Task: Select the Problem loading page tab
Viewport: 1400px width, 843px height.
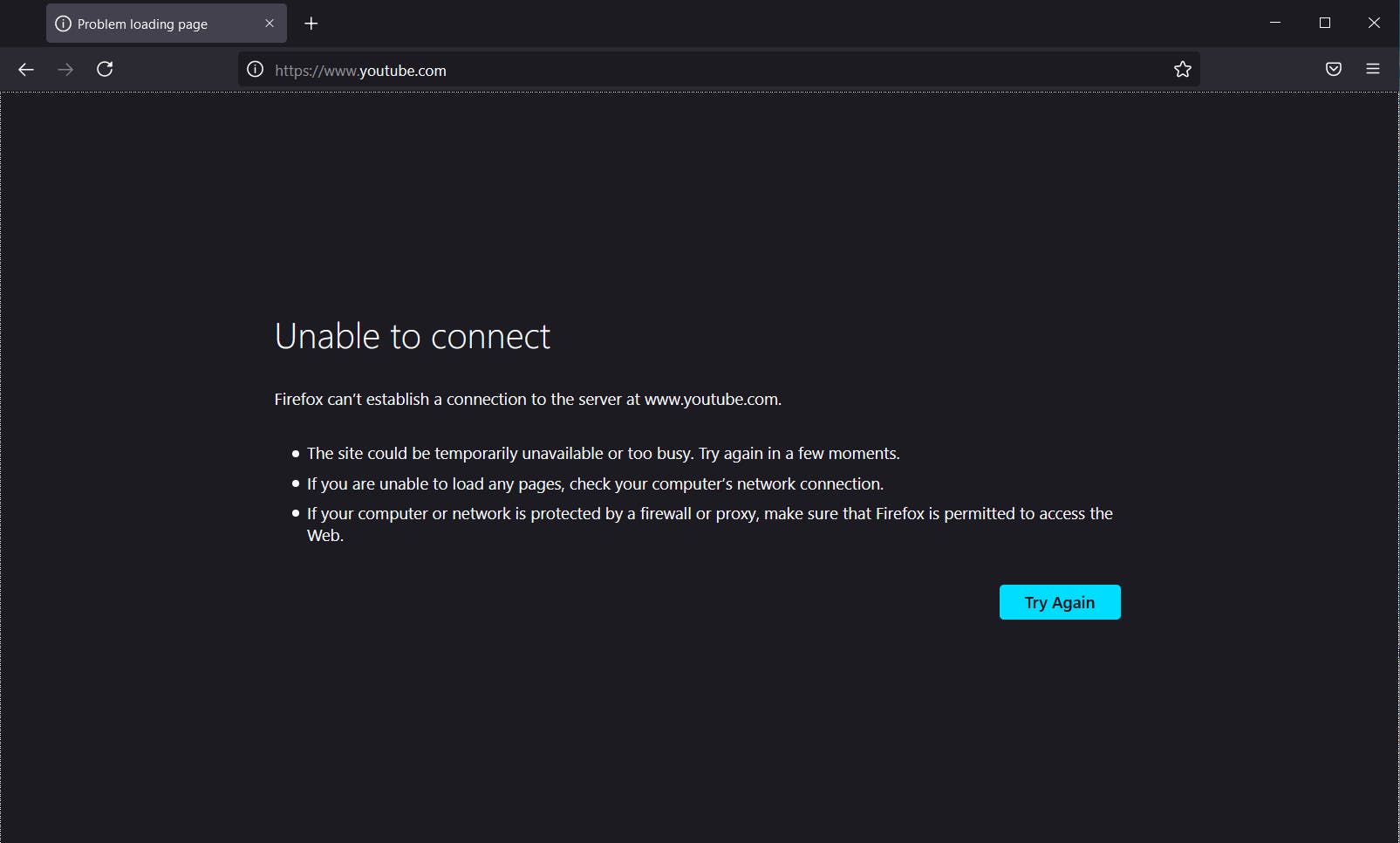Action: (x=167, y=24)
